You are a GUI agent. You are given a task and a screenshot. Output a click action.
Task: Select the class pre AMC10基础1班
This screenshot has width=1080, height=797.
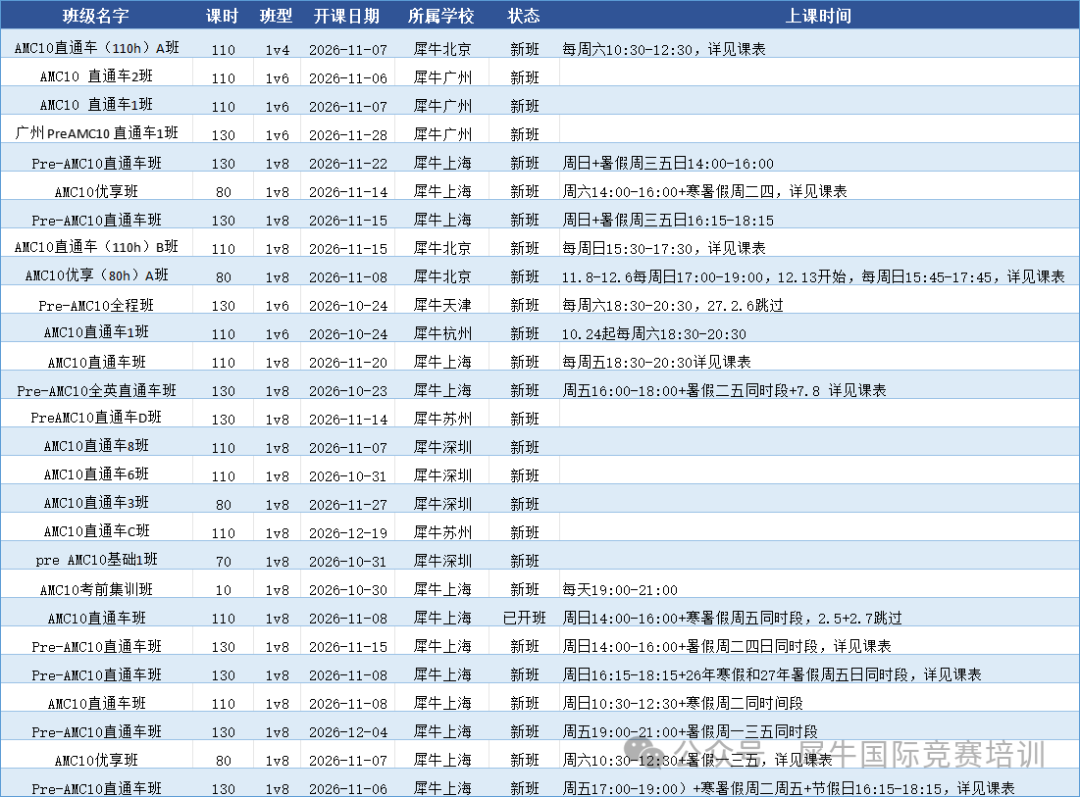pos(96,560)
